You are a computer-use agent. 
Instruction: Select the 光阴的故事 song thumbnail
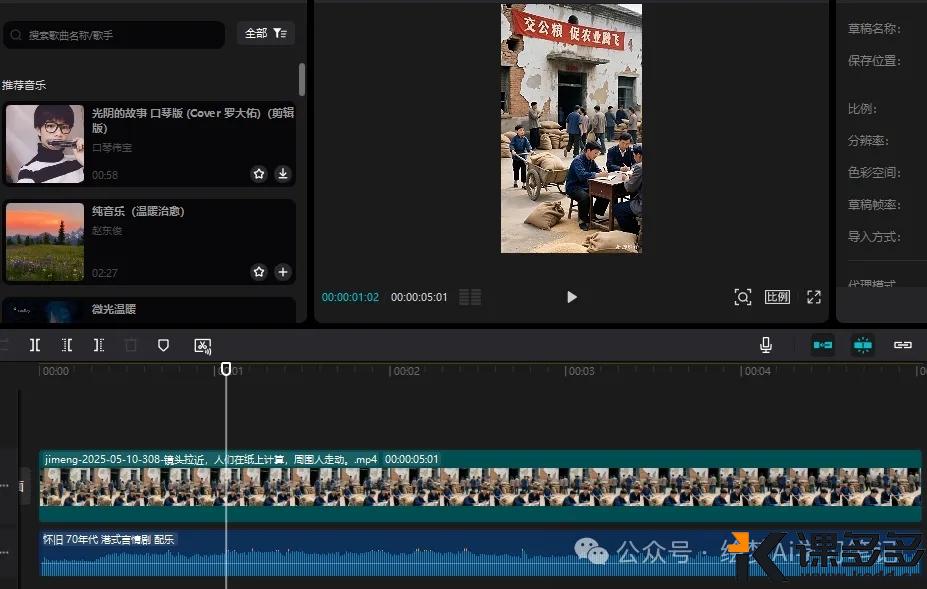(45, 144)
